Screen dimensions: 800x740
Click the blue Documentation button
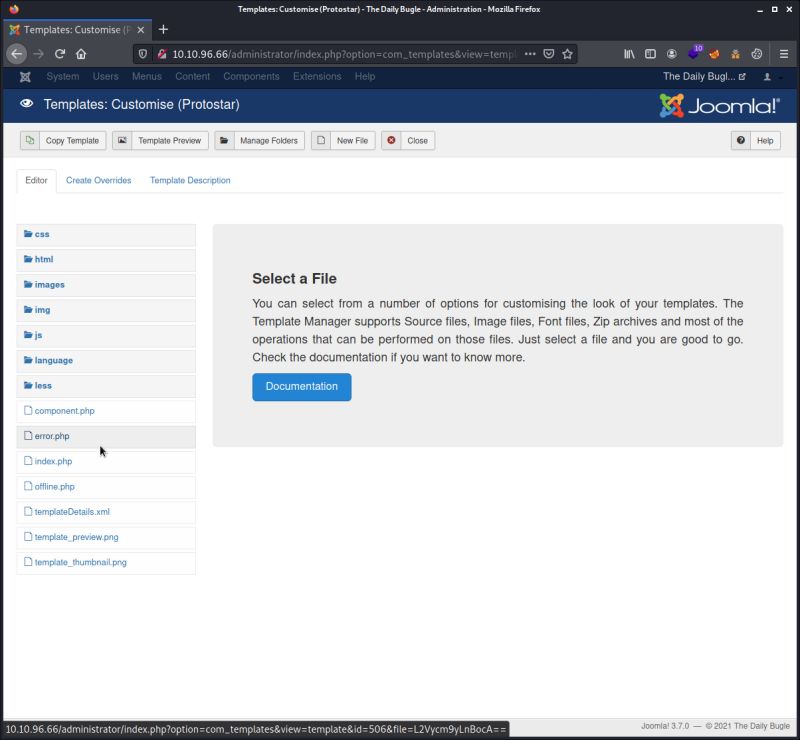click(x=302, y=387)
